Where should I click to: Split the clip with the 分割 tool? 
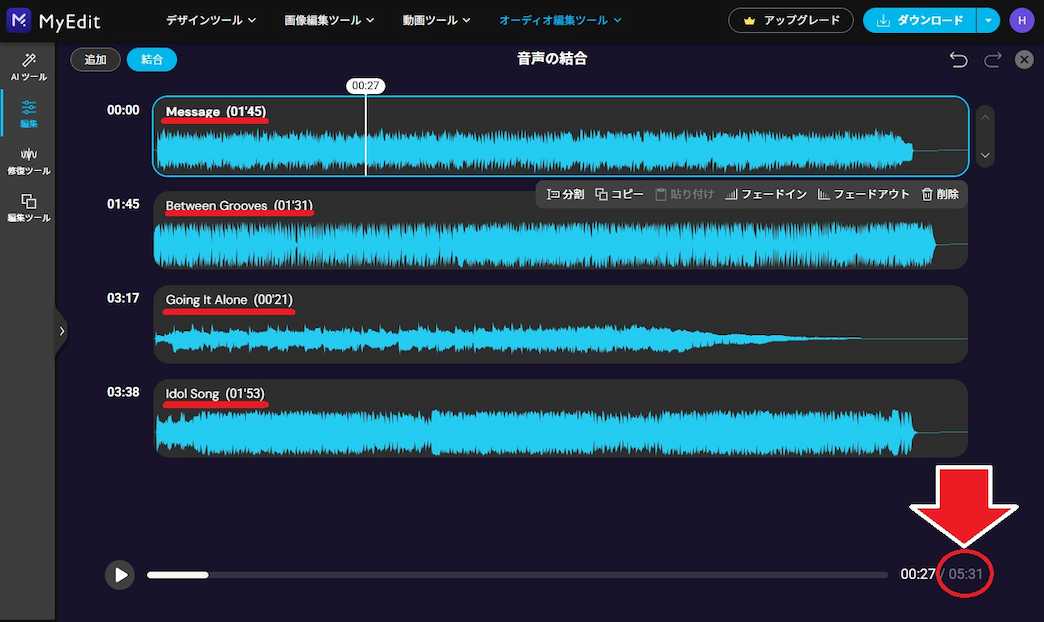click(564, 195)
